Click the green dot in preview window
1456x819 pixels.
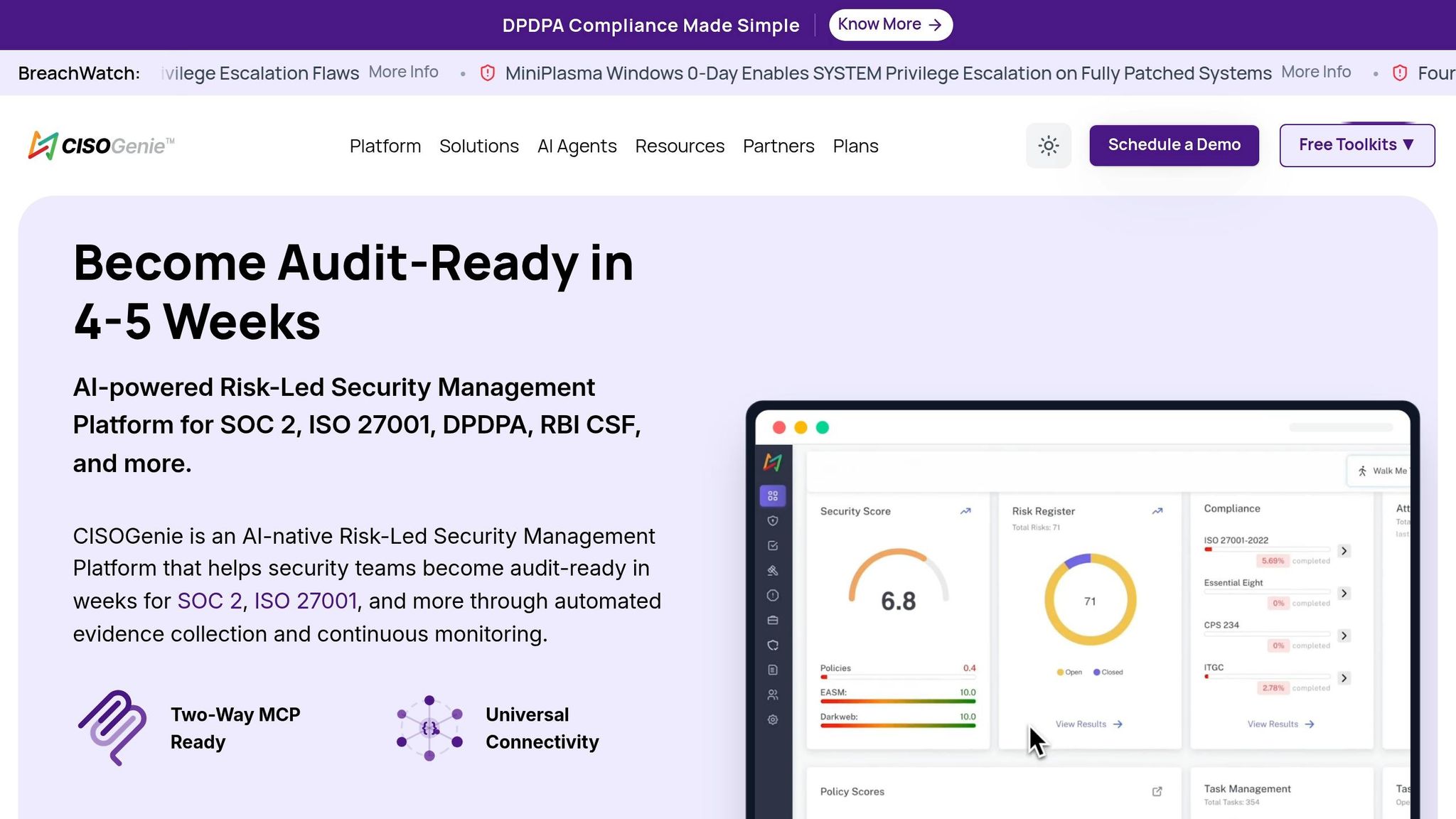click(x=823, y=427)
